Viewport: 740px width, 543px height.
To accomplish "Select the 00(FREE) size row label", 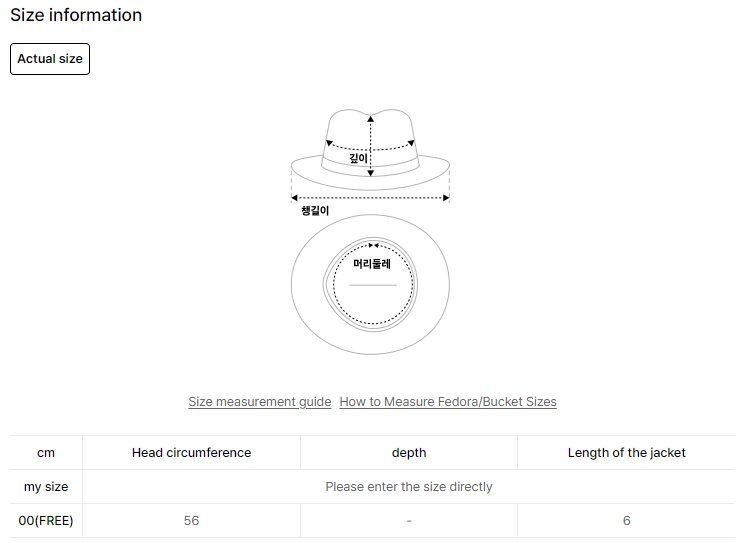I will pyautogui.click(x=46, y=521).
